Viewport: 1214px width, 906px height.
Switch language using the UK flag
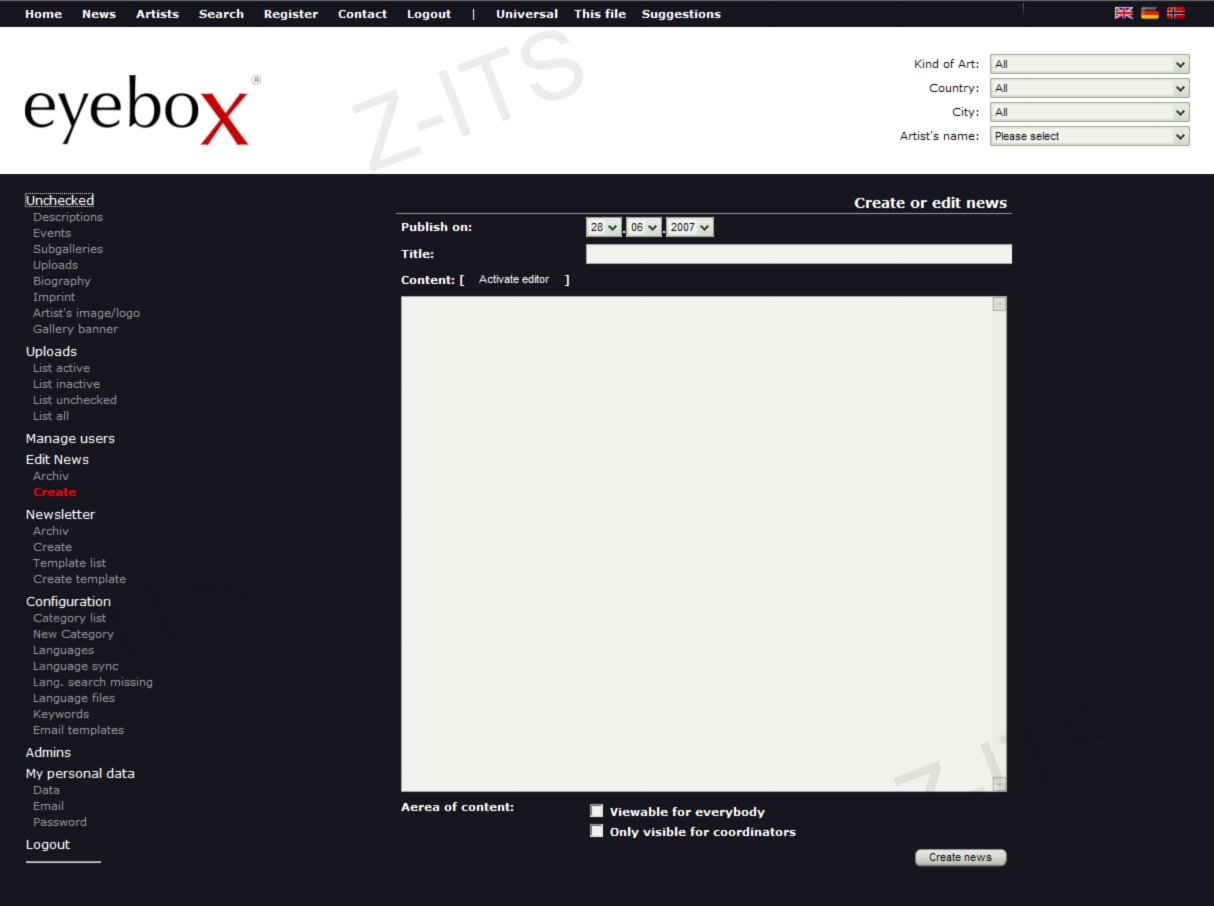coord(1123,13)
